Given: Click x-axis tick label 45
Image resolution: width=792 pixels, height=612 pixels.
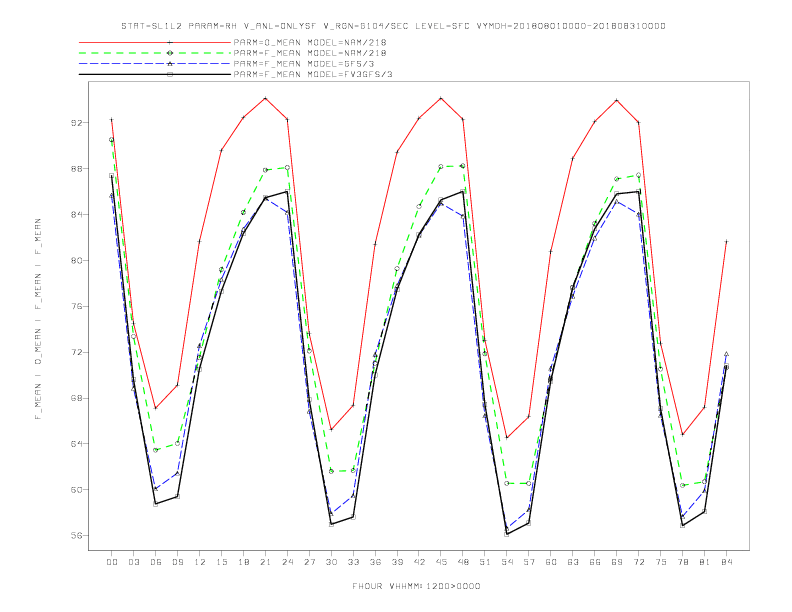Looking at the screenshot, I should pyautogui.click(x=441, y=562).
